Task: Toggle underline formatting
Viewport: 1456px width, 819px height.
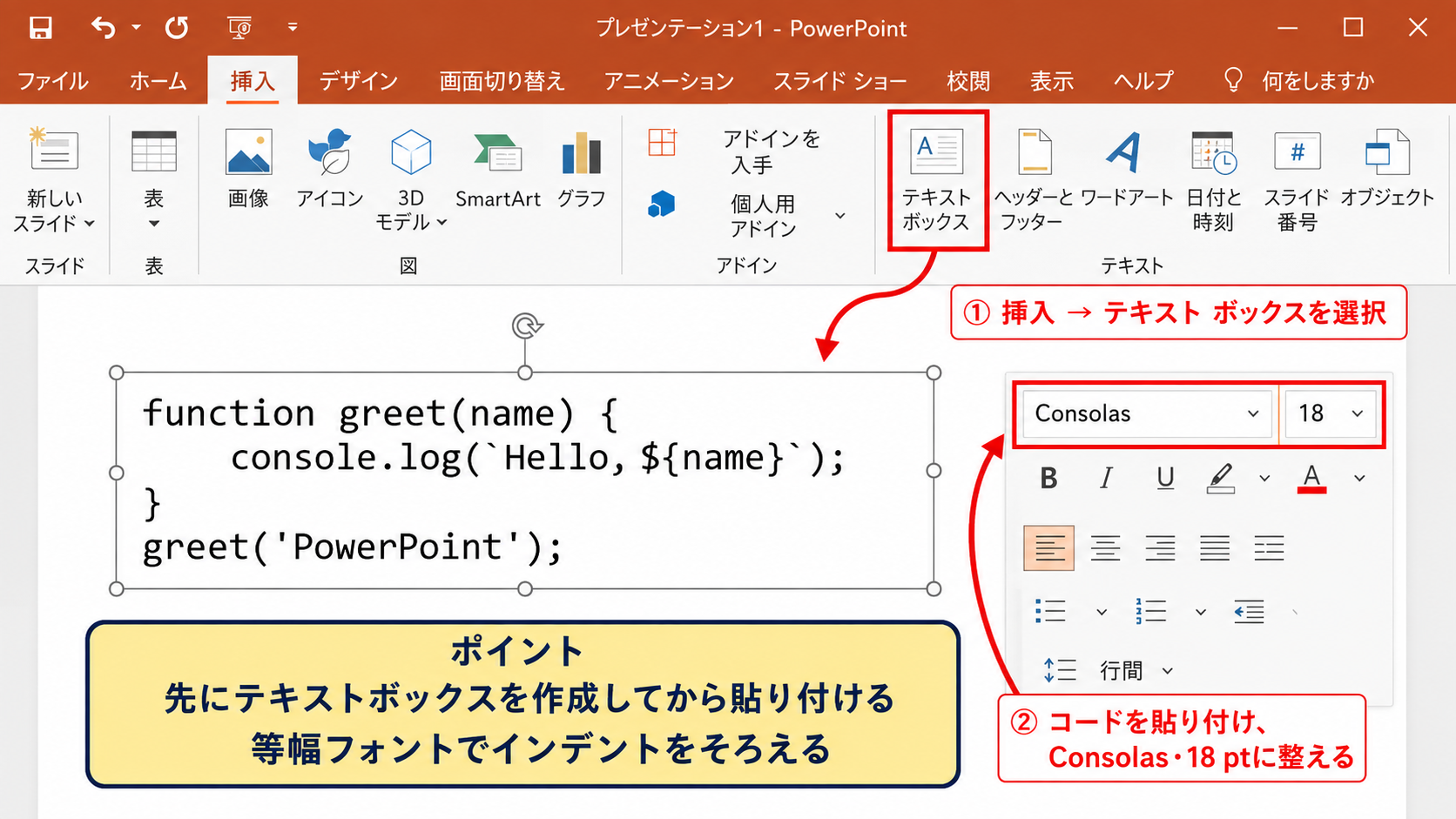Action: (x=1165, y=478)
